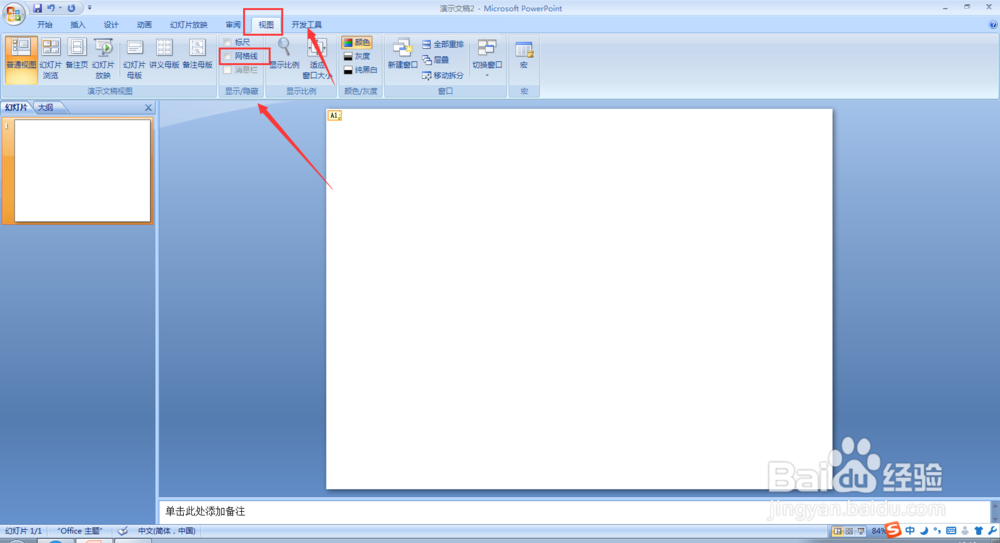Image resolution: width=1000 pixels, height=543 pixels.
Task: Open the 幻灯片放映 Slide Show tab
Action: click(189, 25)
